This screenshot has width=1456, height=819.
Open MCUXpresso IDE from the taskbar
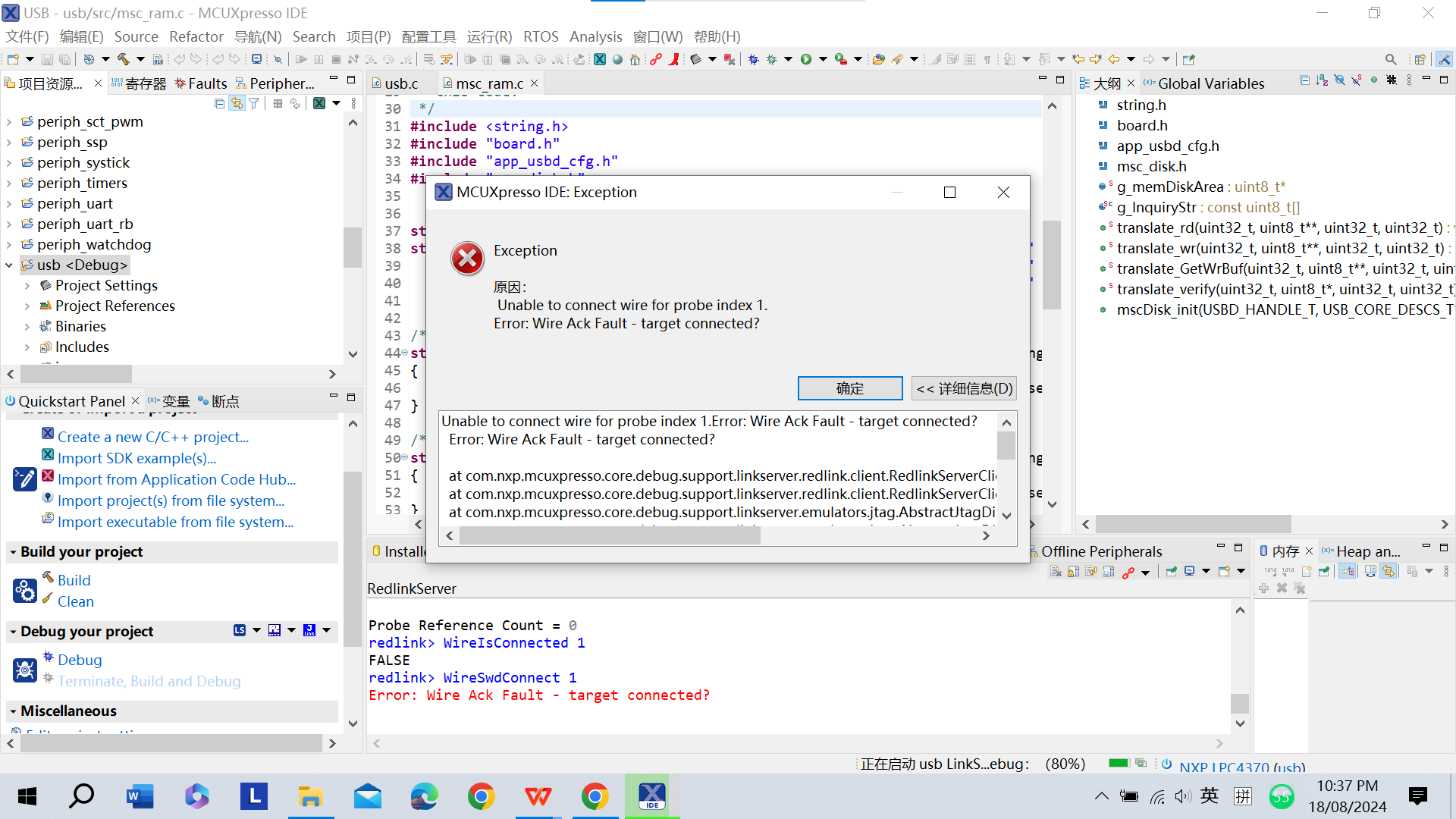[651, 796]
